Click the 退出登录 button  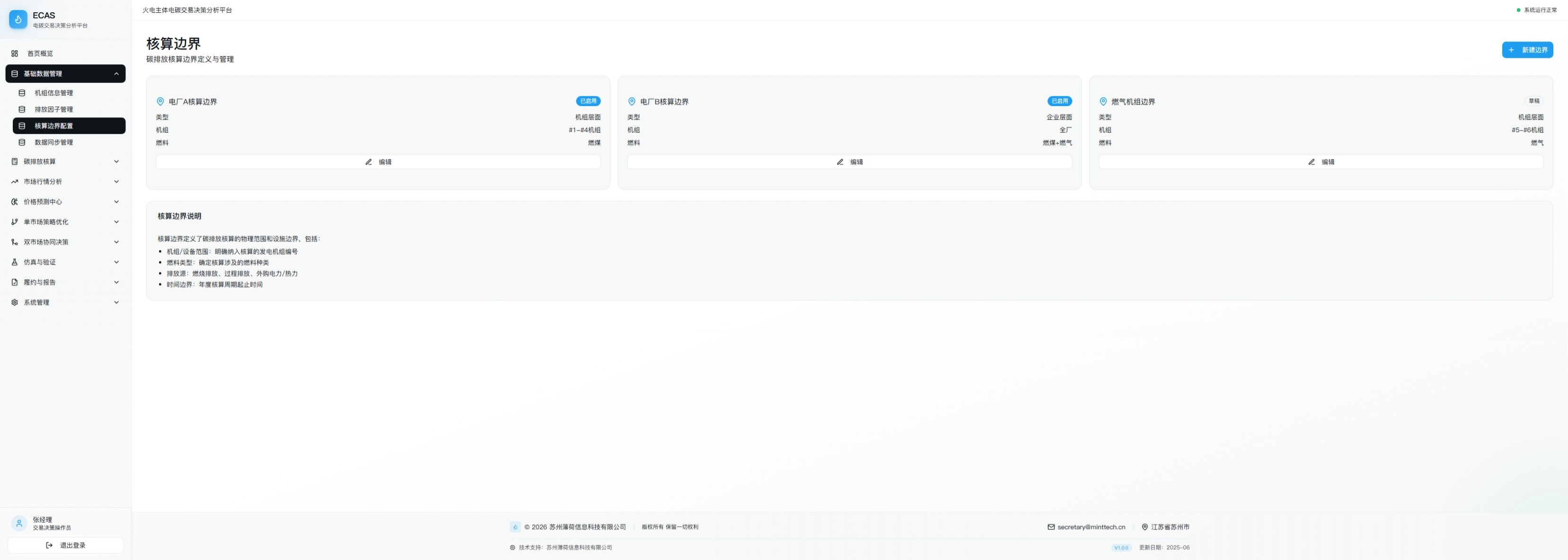pos(66,545)
